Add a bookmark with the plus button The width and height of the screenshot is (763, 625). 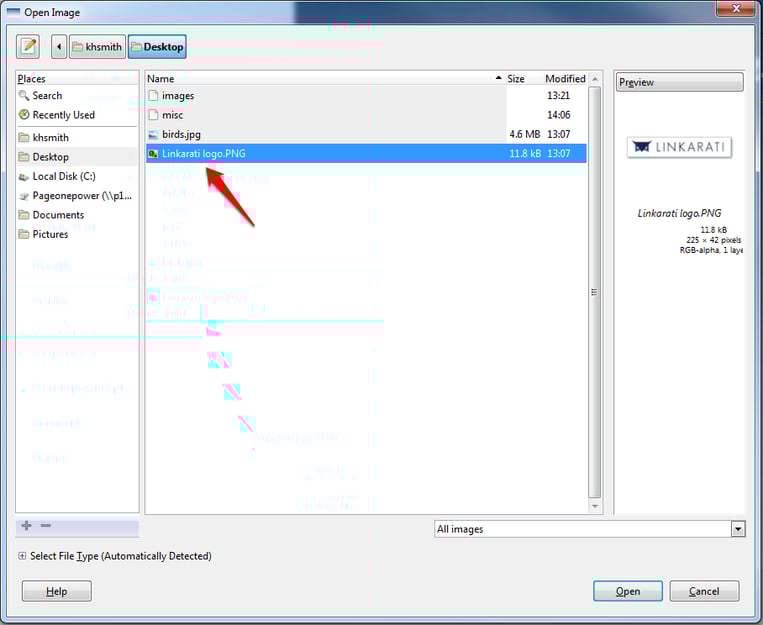click(x=27, y=525)
